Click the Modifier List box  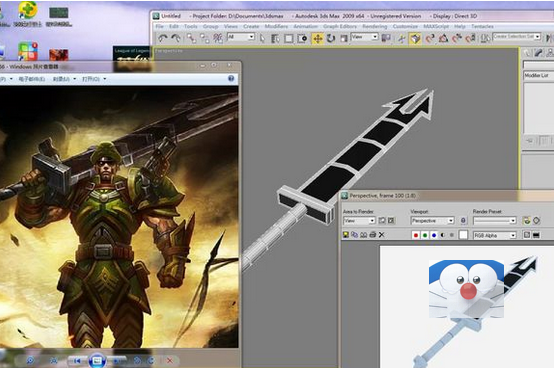point(538,76)
